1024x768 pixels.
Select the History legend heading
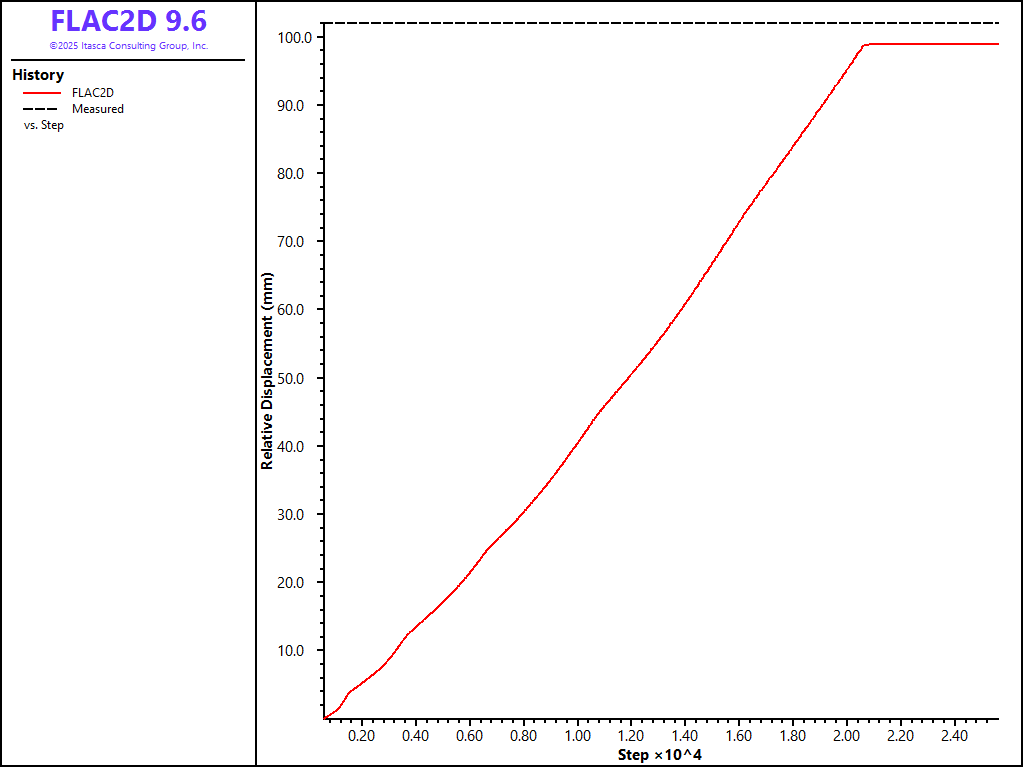[x=38, y=75]
